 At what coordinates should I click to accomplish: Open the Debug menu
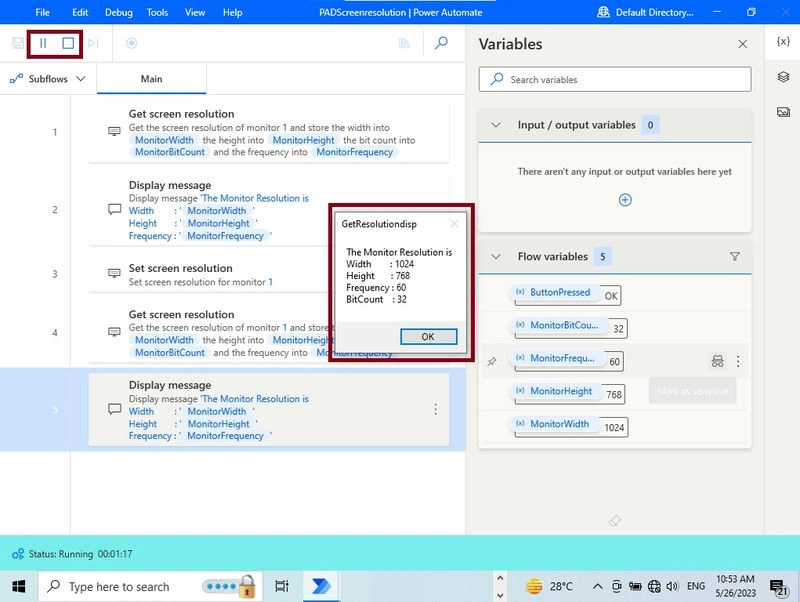(118, 12)
